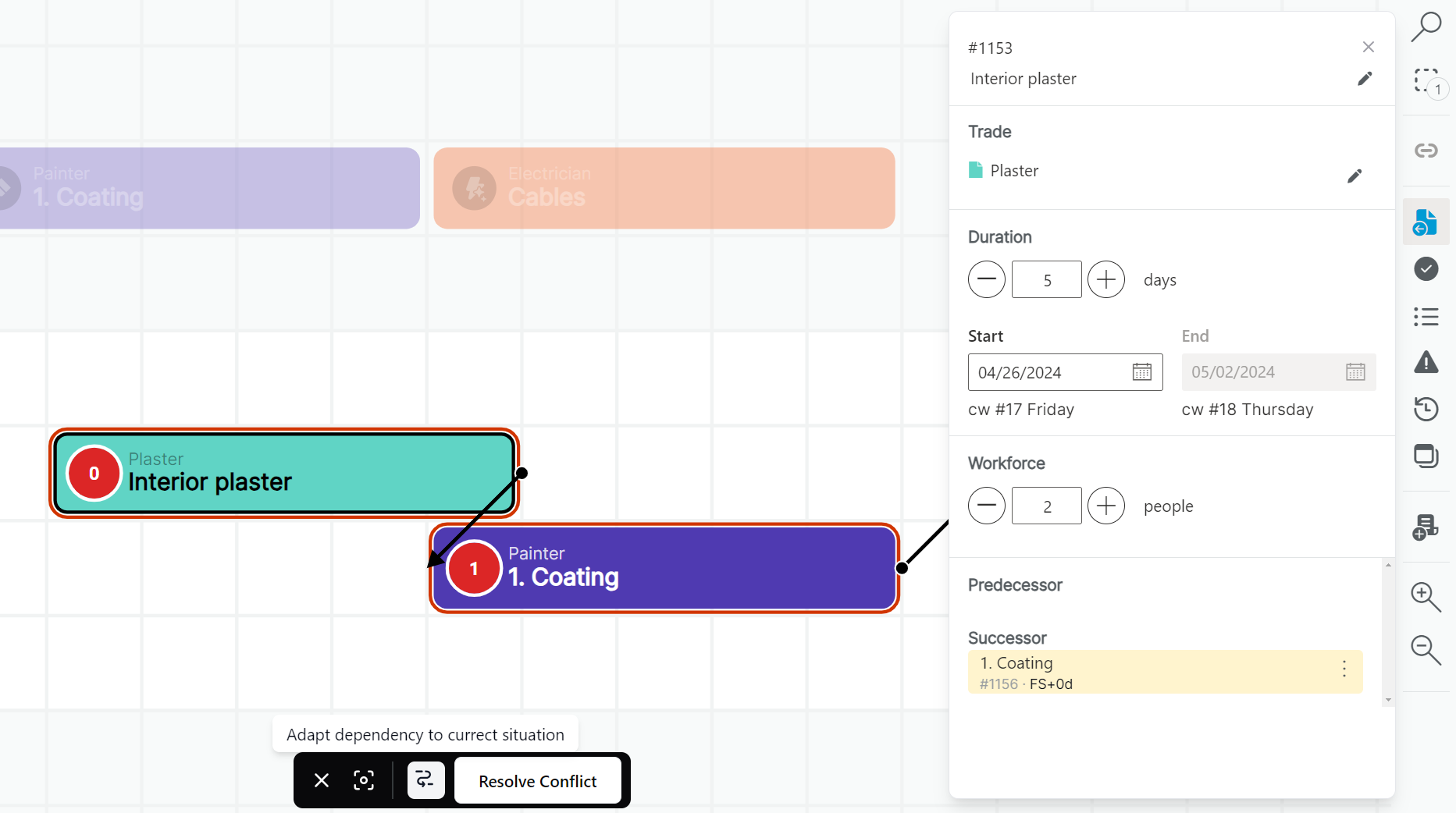Click the checkmark status icon in sidebar
The width and height of the screenshot is (1456, 813).
tap(1426, 269)
